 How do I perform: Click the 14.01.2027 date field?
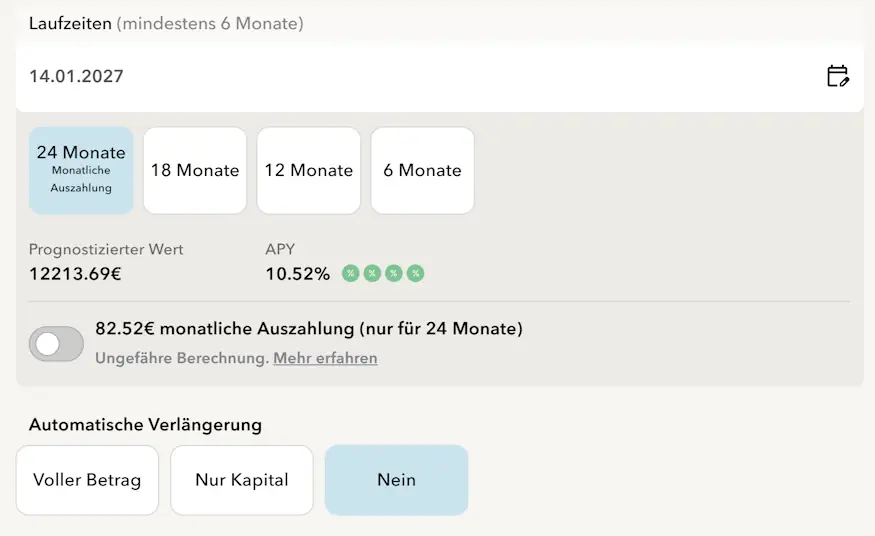[x=400, y=76]
